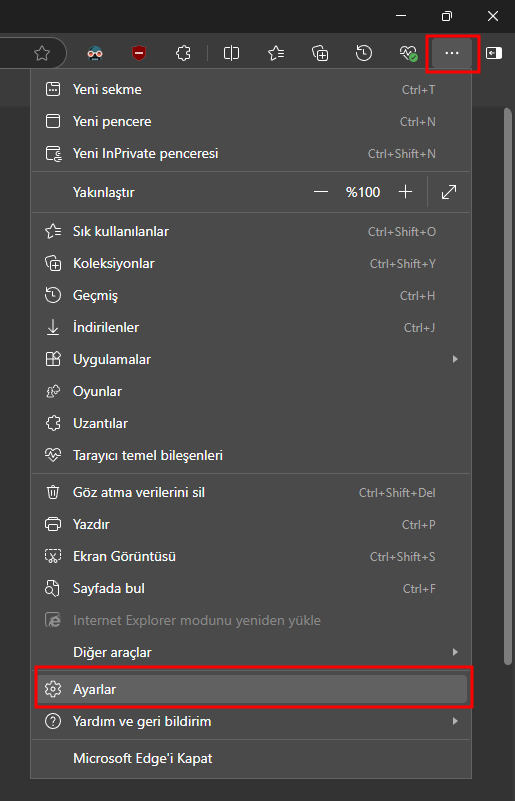Enter full screen via the diagonal arrows icon
Image resolution: width=515 pixels, height=801 pixels.
tap(449, 192)
